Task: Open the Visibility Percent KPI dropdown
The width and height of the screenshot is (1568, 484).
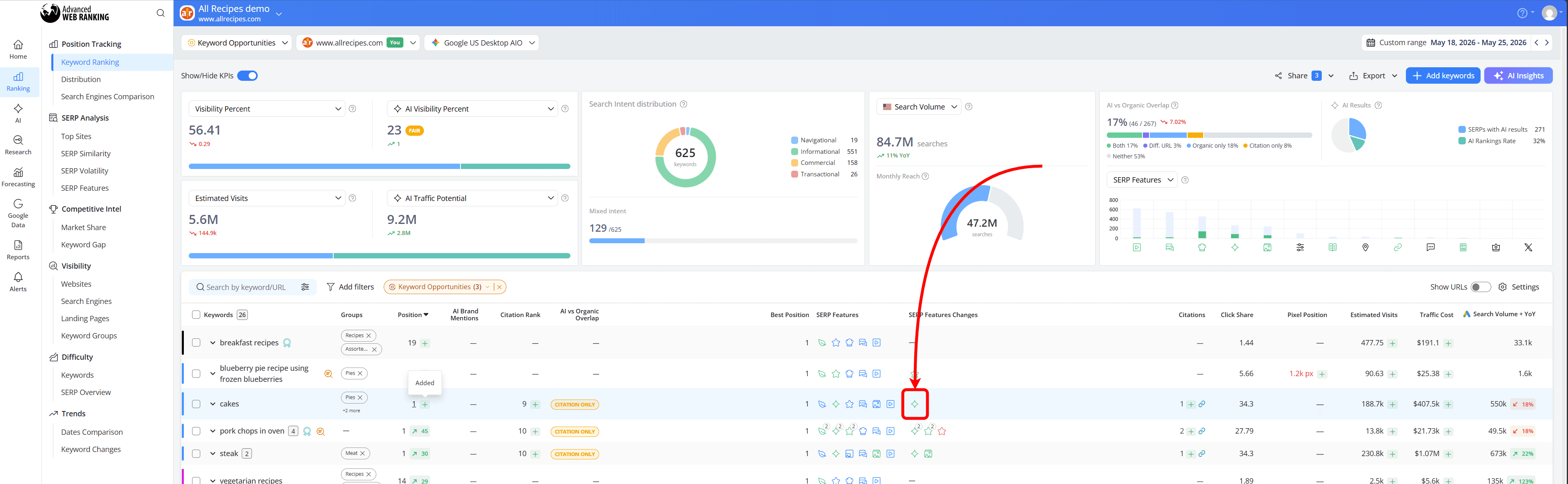Action: click(x=267, y=109)
